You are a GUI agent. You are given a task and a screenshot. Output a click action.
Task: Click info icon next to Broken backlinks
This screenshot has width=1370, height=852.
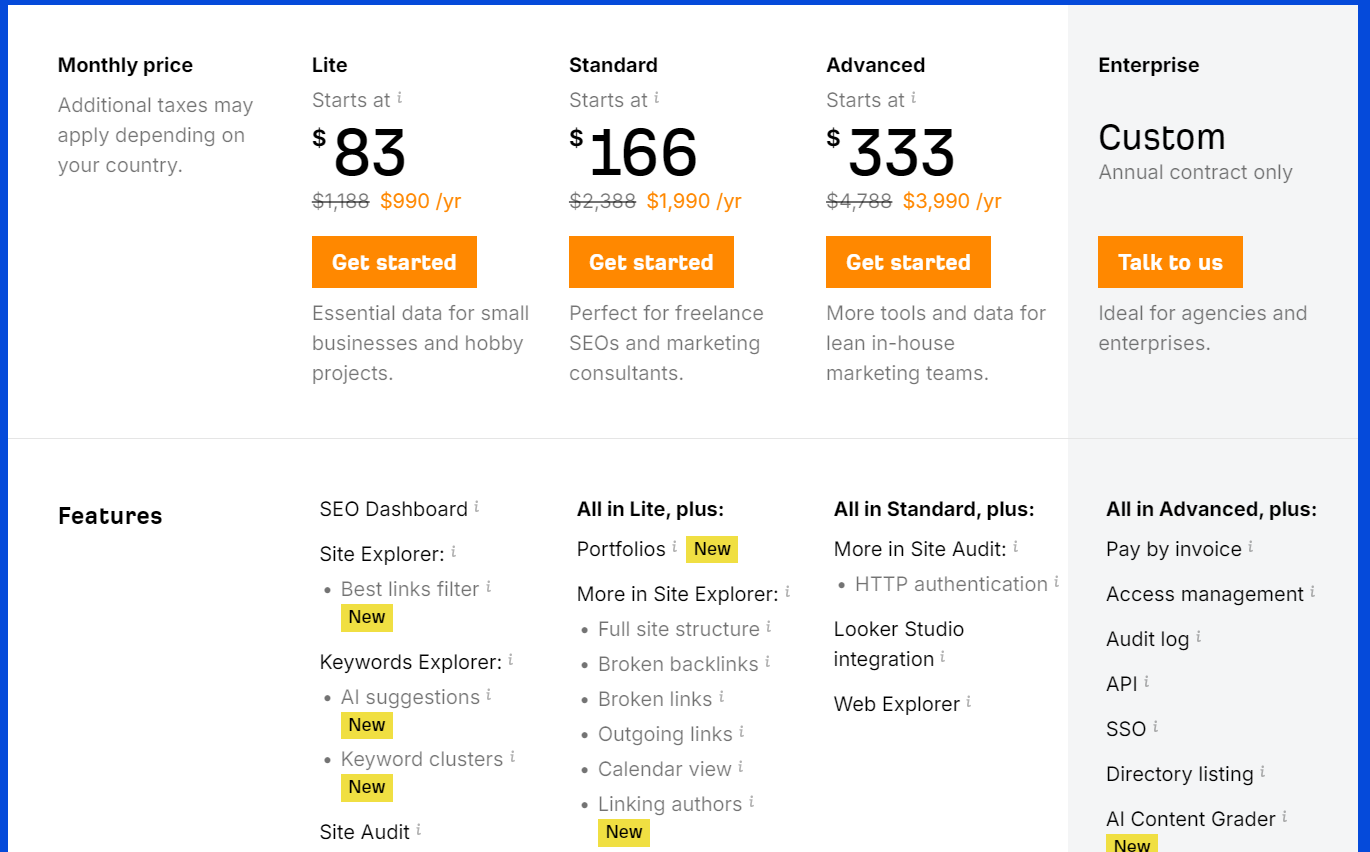click(768, 662)
